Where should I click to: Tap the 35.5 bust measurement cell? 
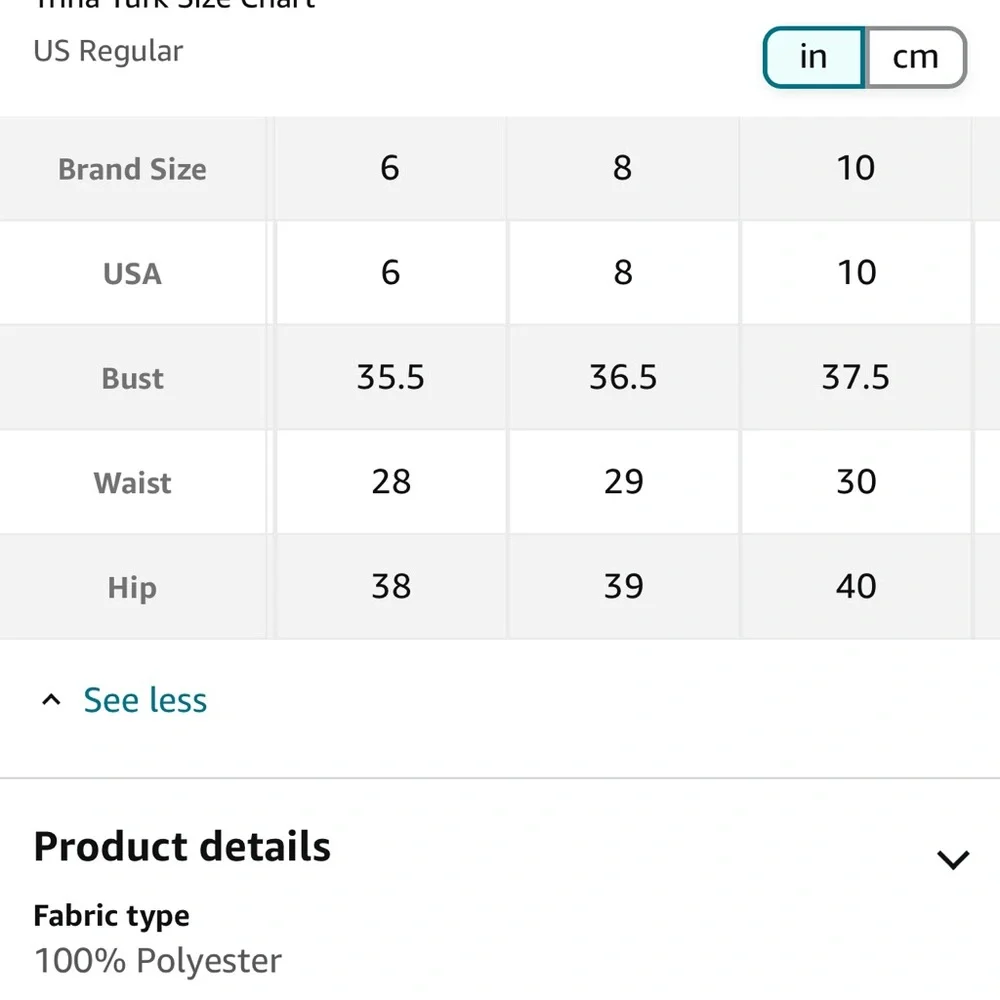(x=390, y=377)
